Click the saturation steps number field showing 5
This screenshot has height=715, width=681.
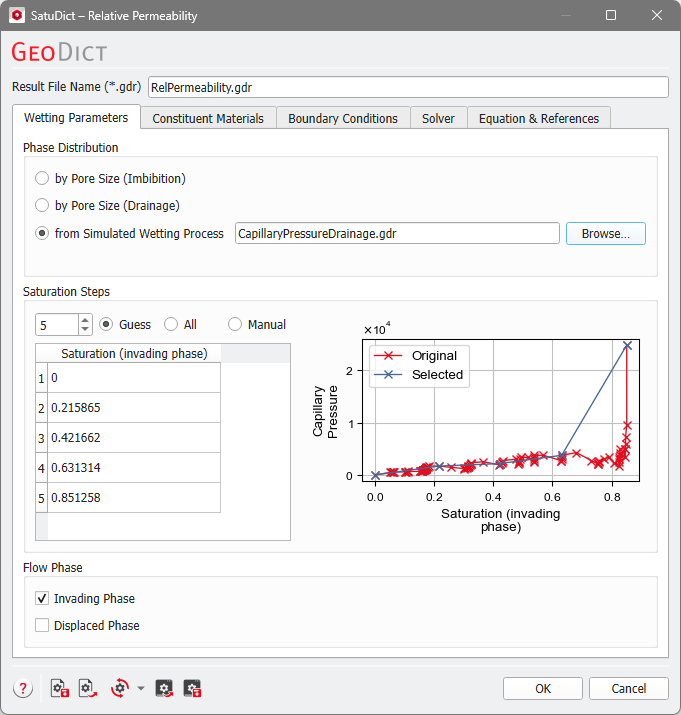(x=57, y=325)
